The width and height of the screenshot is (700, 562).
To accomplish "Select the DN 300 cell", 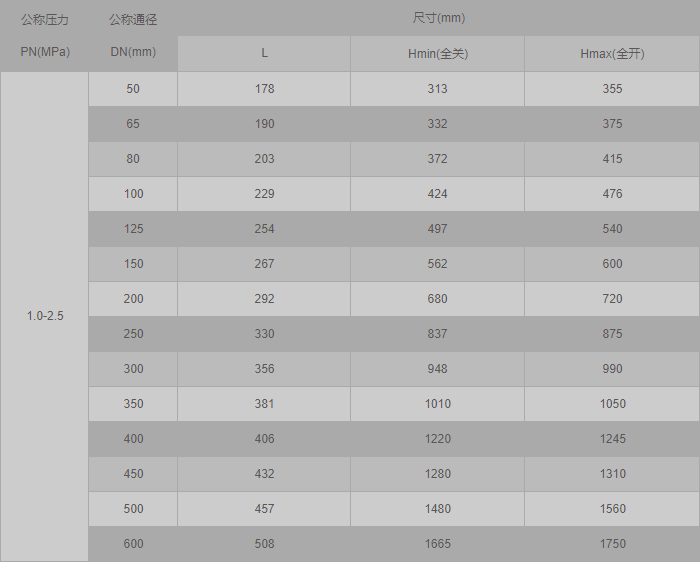I will [x=133, y=369].
